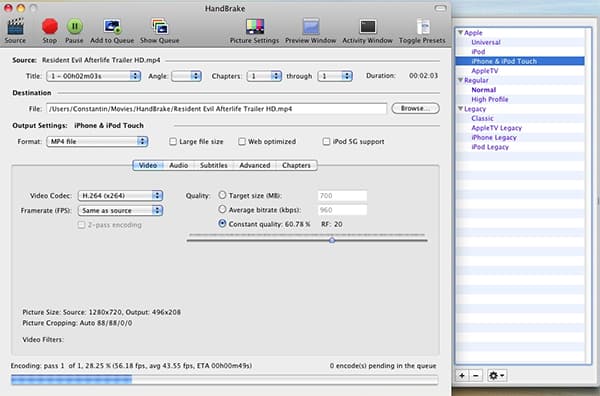Image resolution: width=600 pixels, height=396 pixels.
Task: Click the Average bitrate 960 field
Action: (342, 210)
